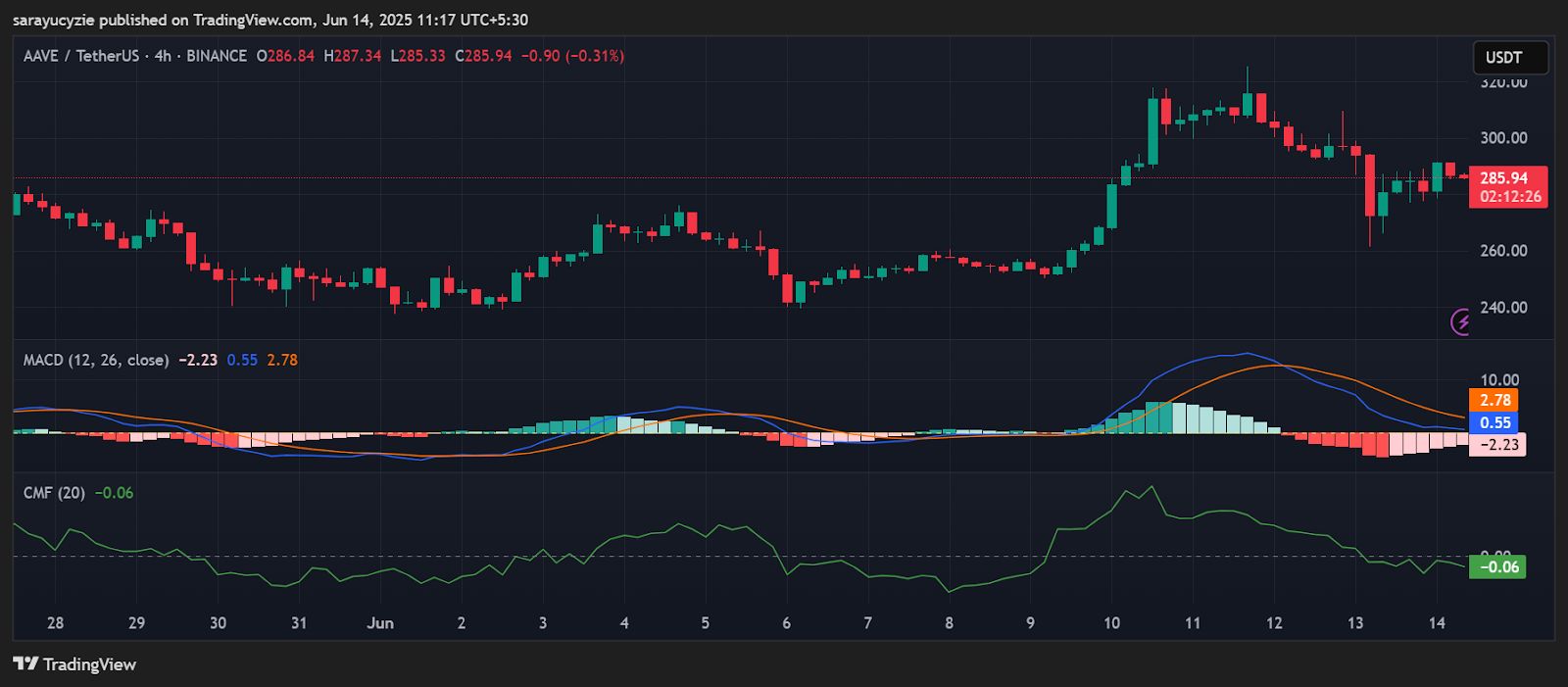Click the MACD (12, 26, close) indicator label

96,360
